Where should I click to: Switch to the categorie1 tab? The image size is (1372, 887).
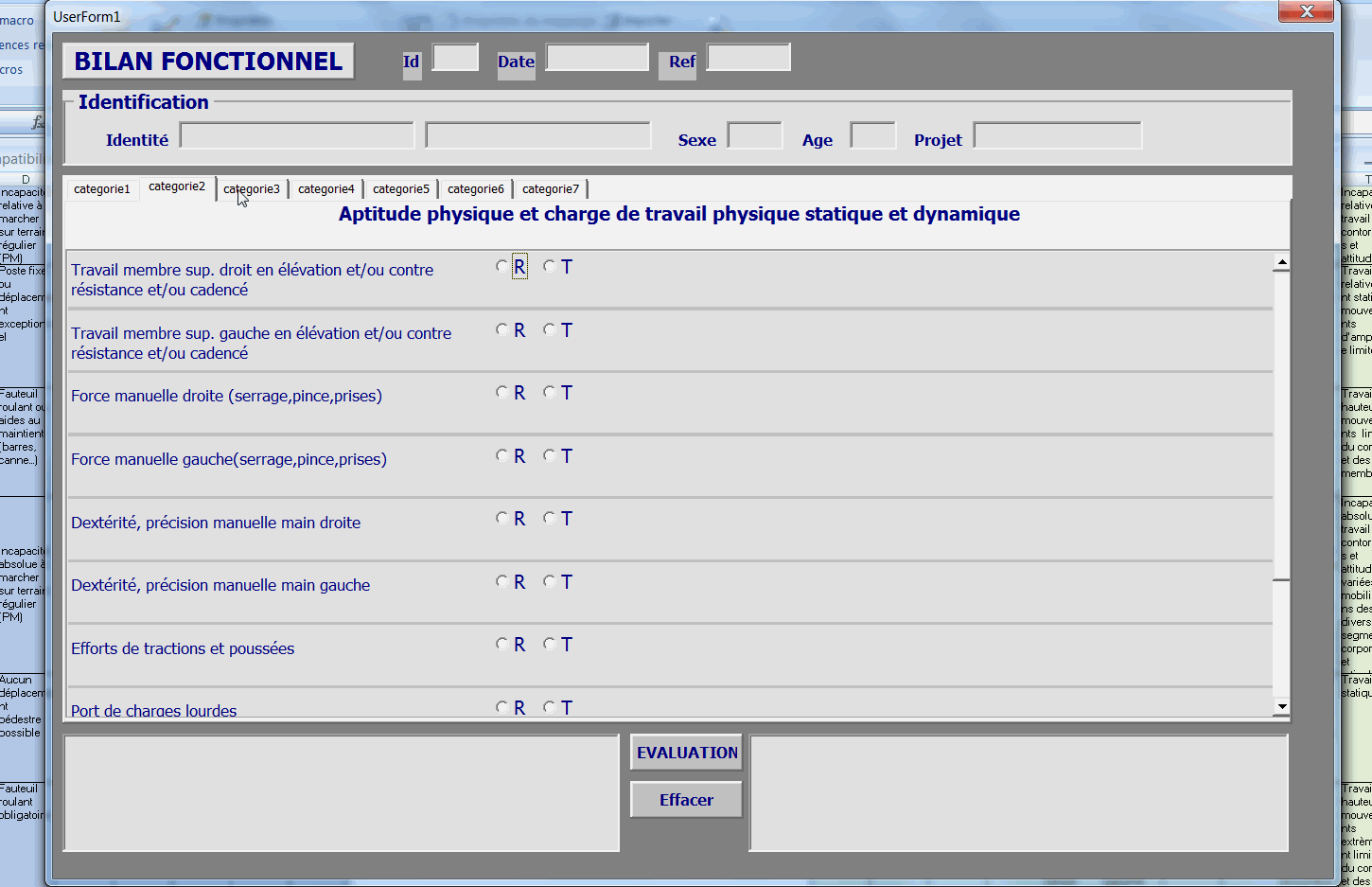pyautogui.click(x=101, y=189)
